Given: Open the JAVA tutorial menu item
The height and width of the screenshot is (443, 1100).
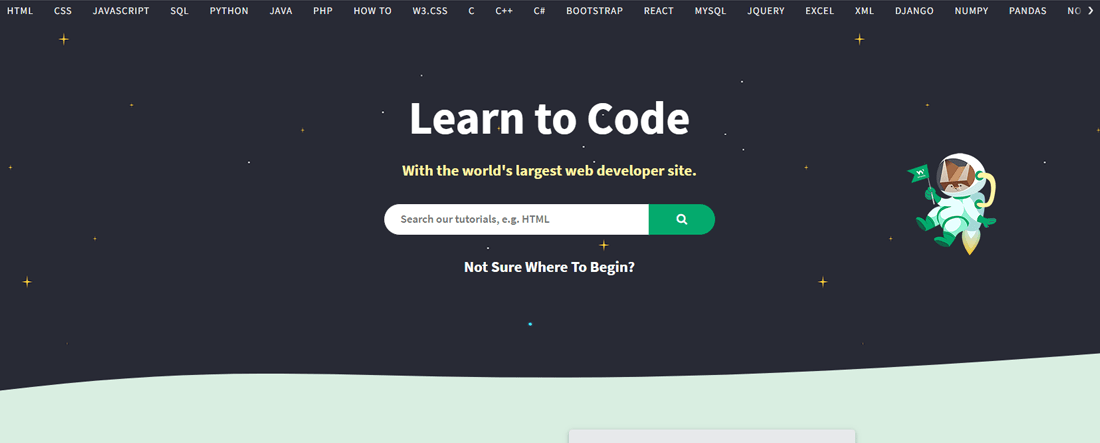Looking at the screenshot, I should 281,11.
